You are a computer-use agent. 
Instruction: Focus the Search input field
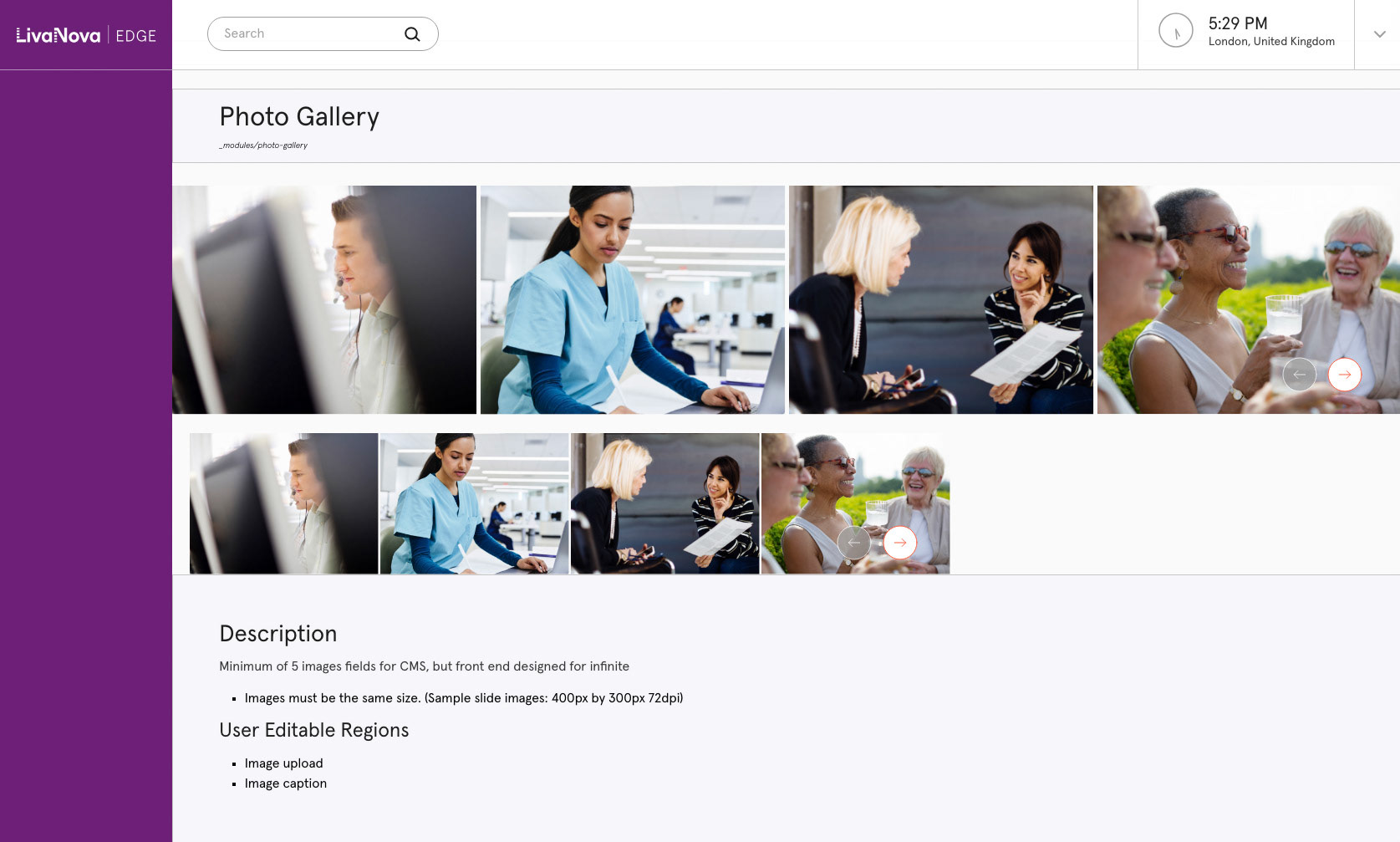323,34
